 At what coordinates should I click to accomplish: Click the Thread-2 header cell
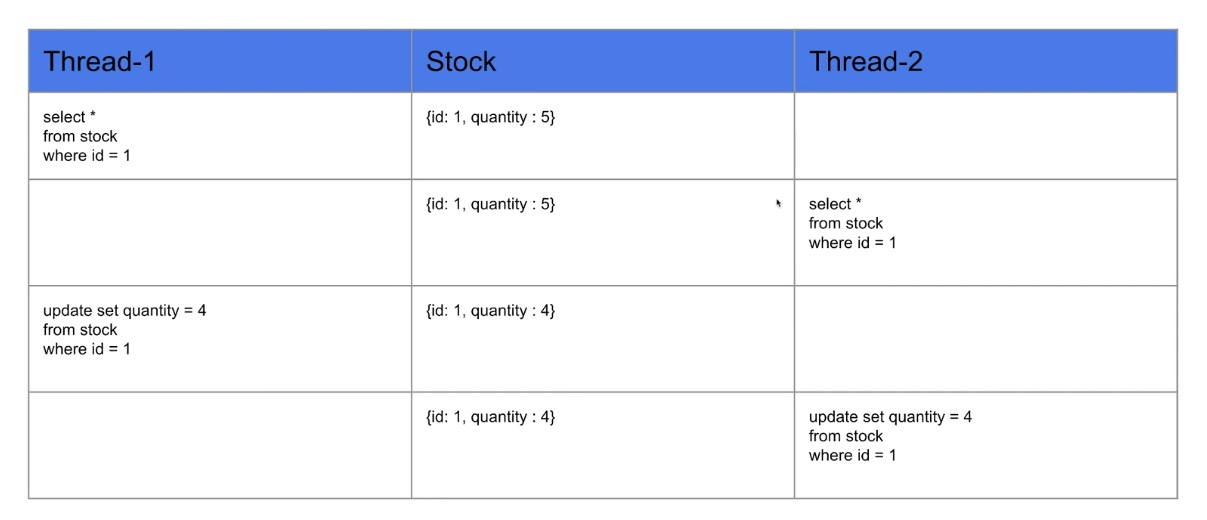pos(986,61)
